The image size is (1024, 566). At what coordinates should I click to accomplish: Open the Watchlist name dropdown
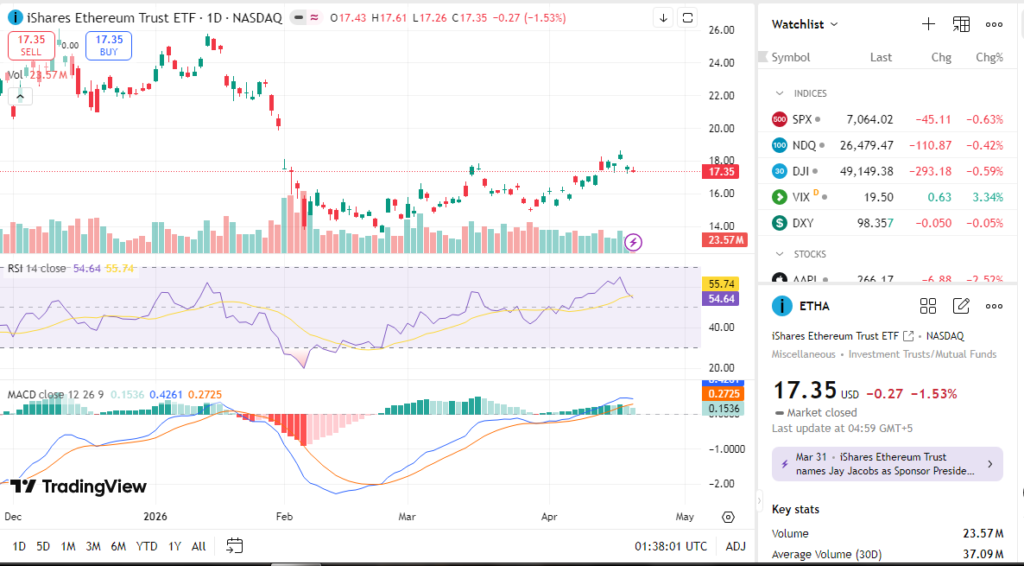click(805, 24)
